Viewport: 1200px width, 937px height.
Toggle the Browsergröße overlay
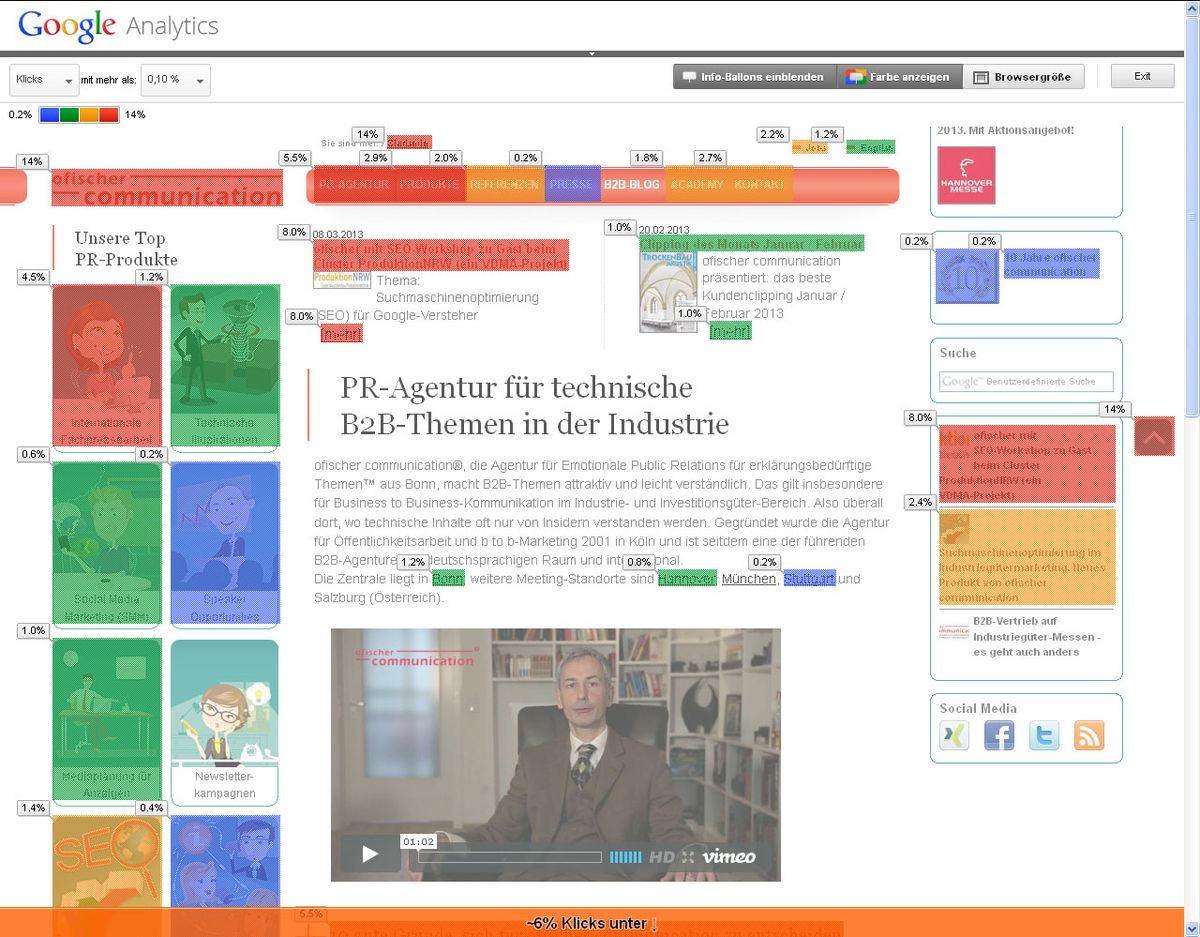click(1023, 77)
